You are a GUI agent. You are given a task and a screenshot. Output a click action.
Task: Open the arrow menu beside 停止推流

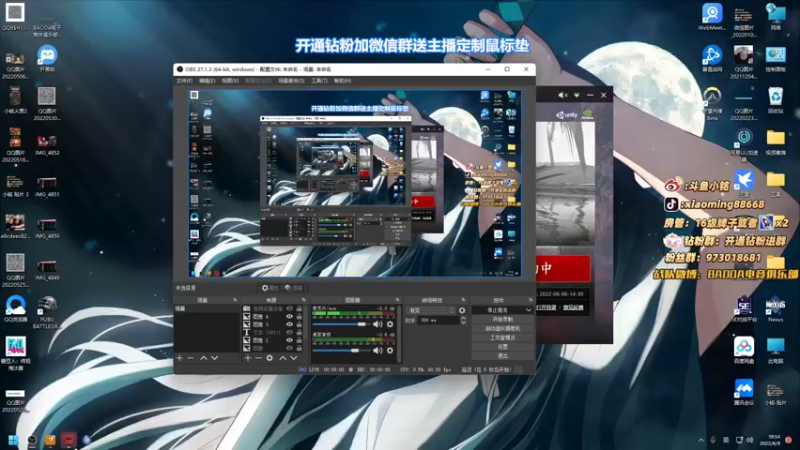(x=529, y=310)
